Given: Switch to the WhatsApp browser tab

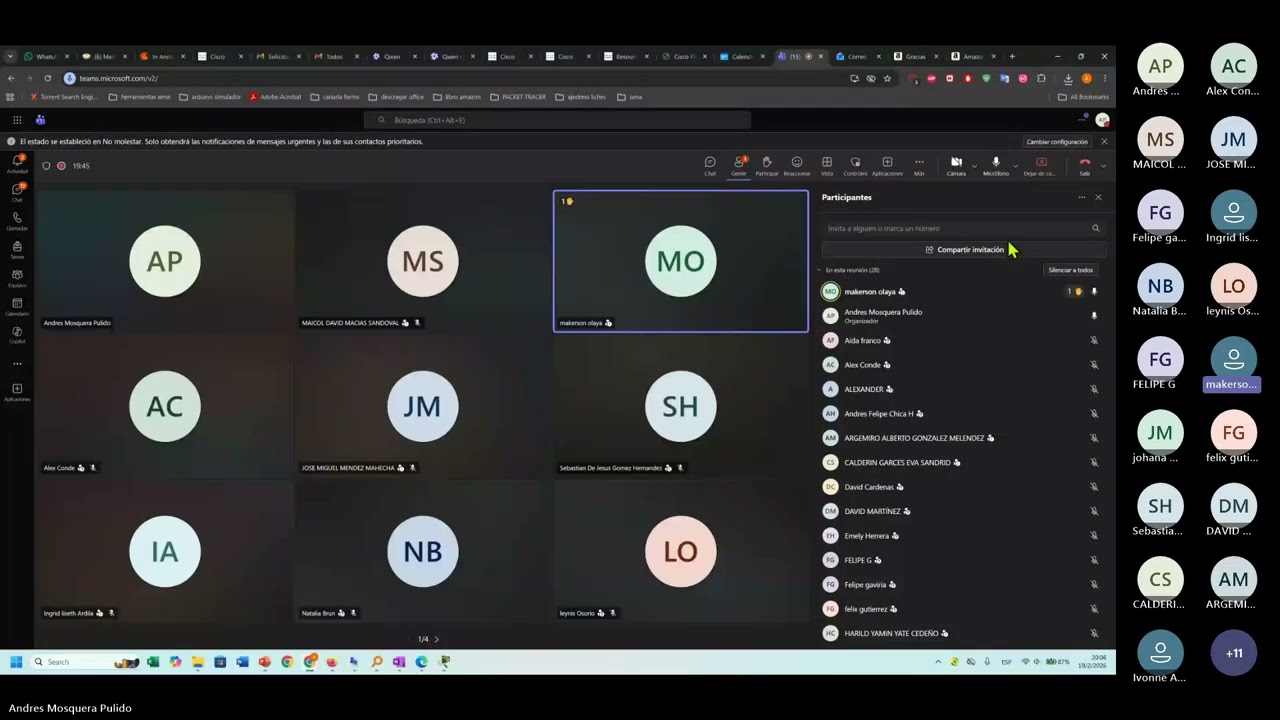Looking at the screenshot, I should 46,56.
